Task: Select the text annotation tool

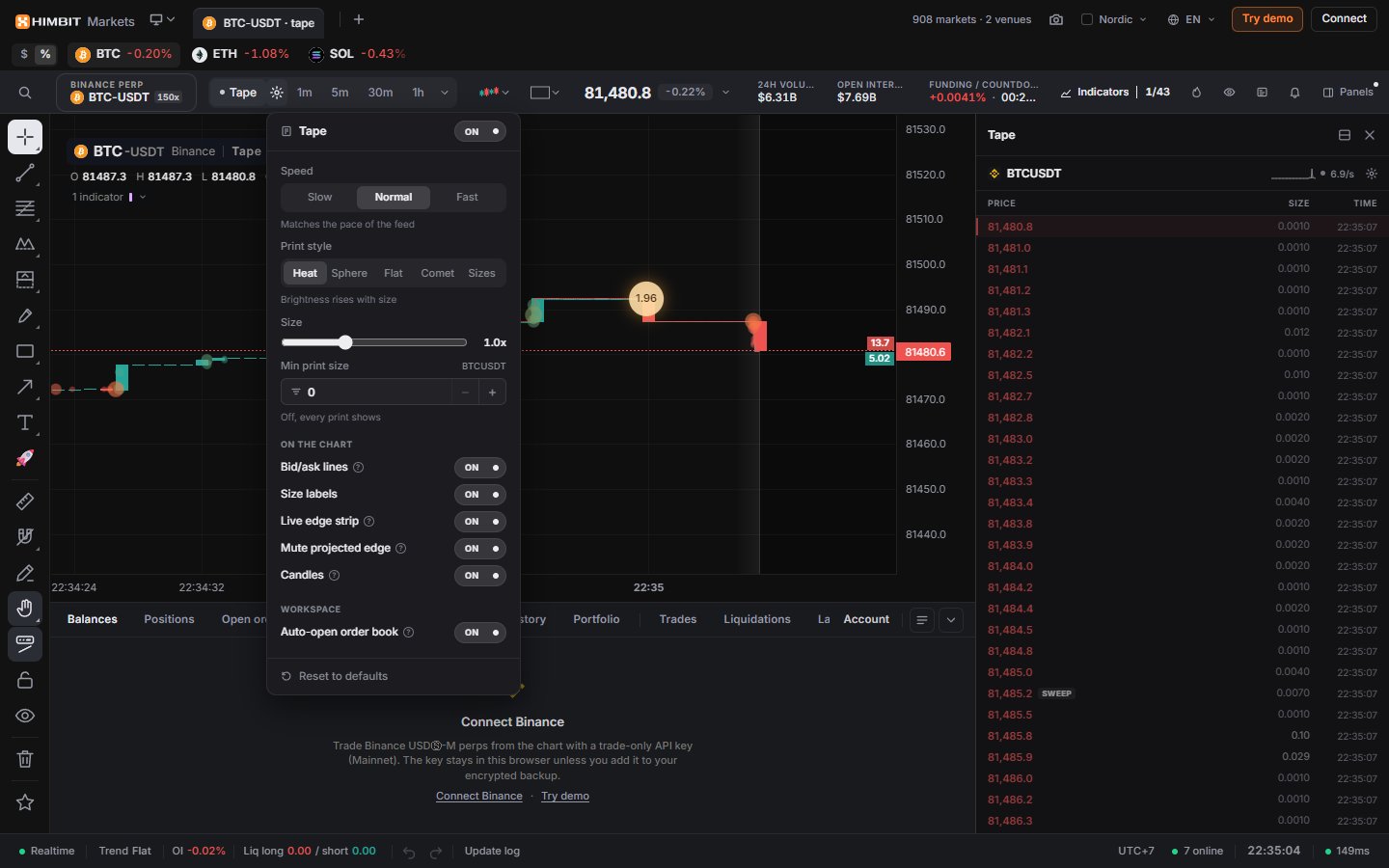Action: pyautogui.click(x=25, y=422)
